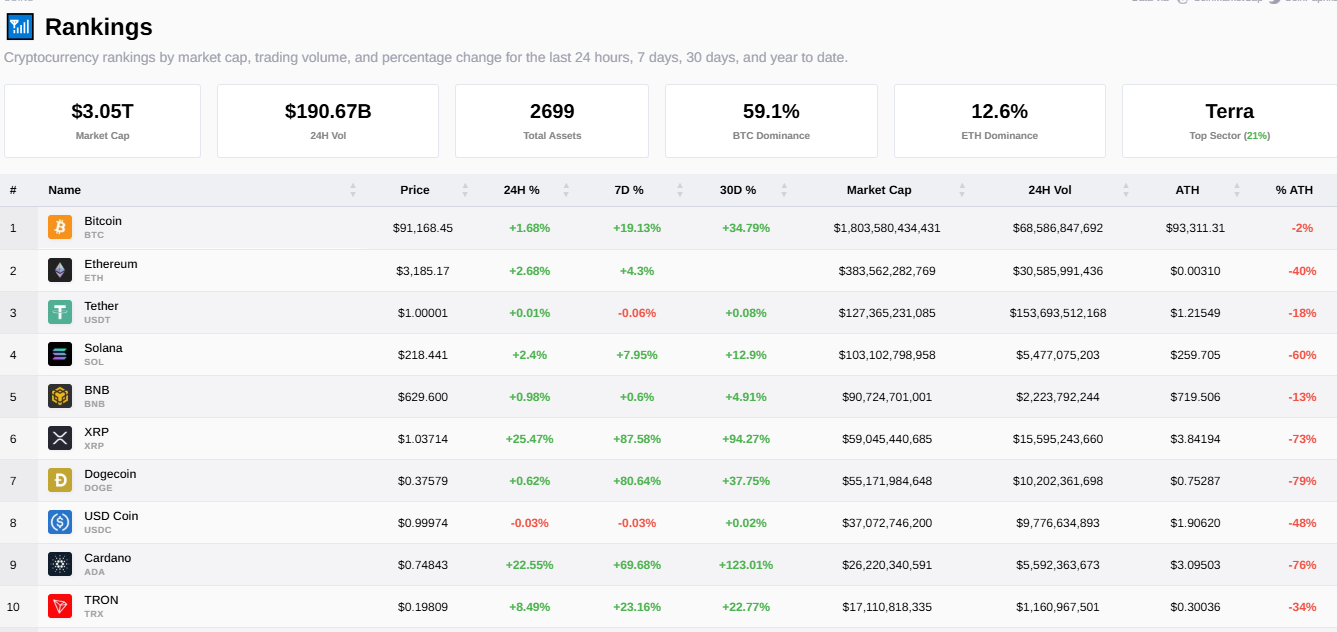Click the BNB diamond logo
This screenshot has height=632, width=1337.
(x=59, y=396)
